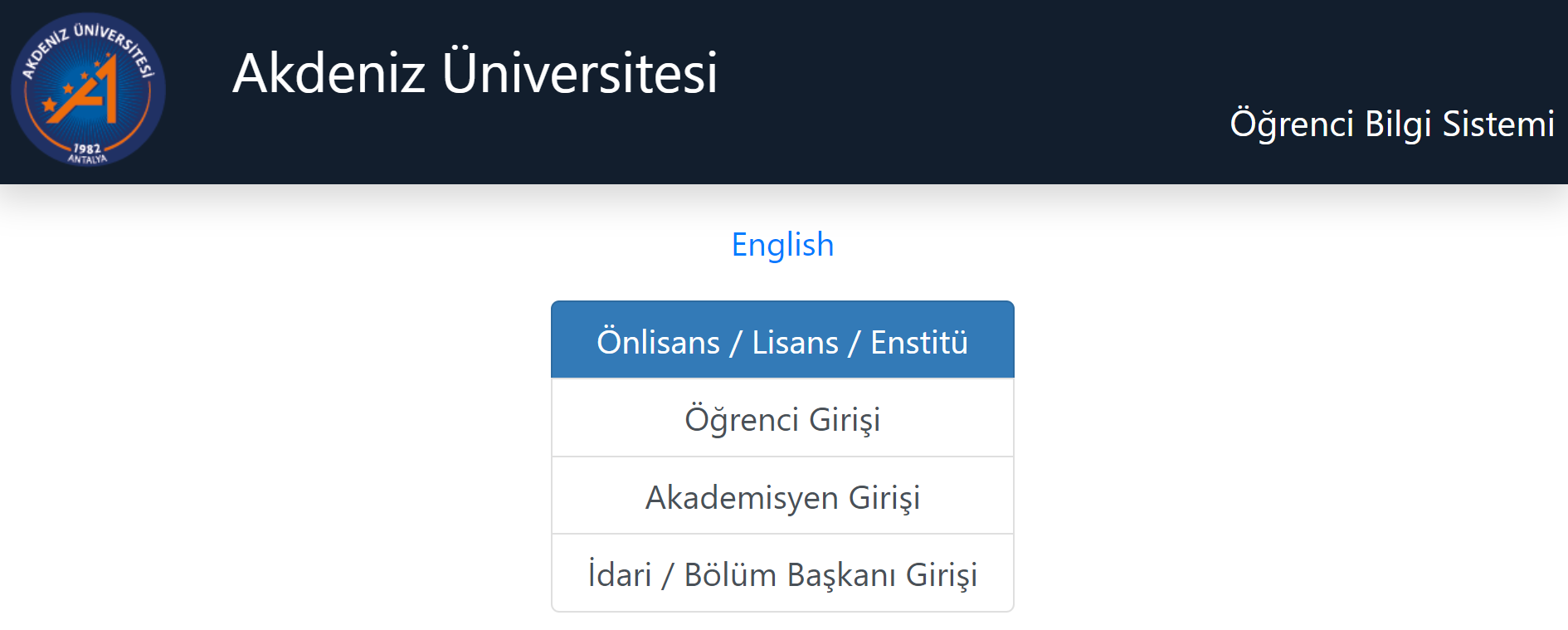Open the Öğrenci Girişi login
The image size is (1568, 630).
782,419
